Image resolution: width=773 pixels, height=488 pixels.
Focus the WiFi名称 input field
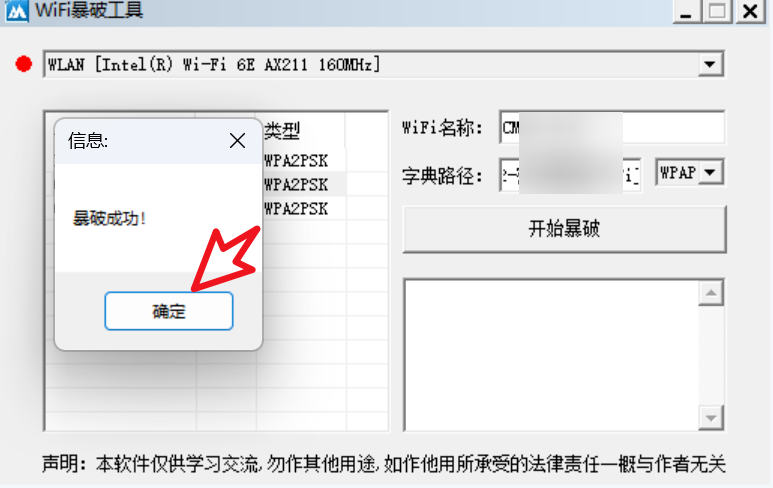point(612,128)
